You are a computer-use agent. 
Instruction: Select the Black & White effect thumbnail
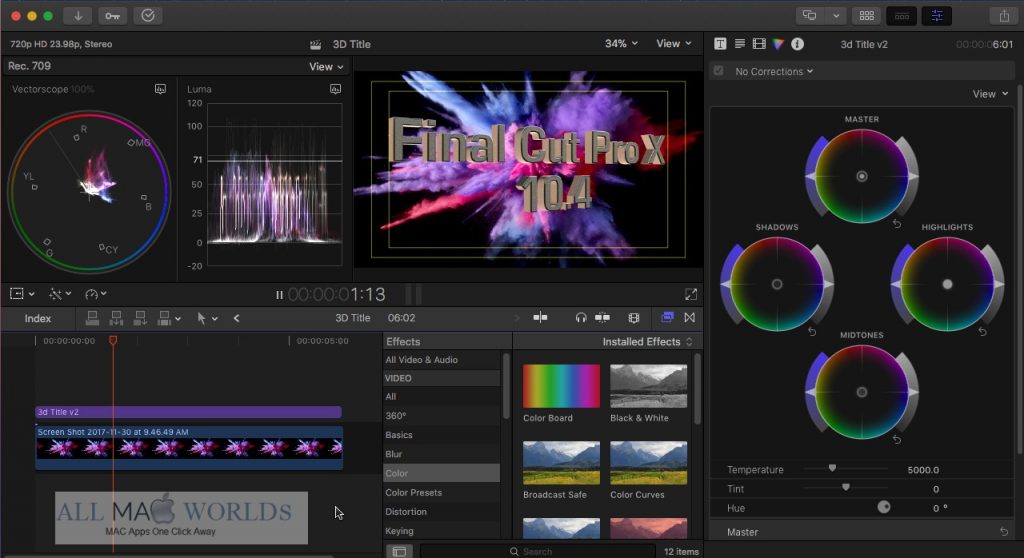pos(648,386)
